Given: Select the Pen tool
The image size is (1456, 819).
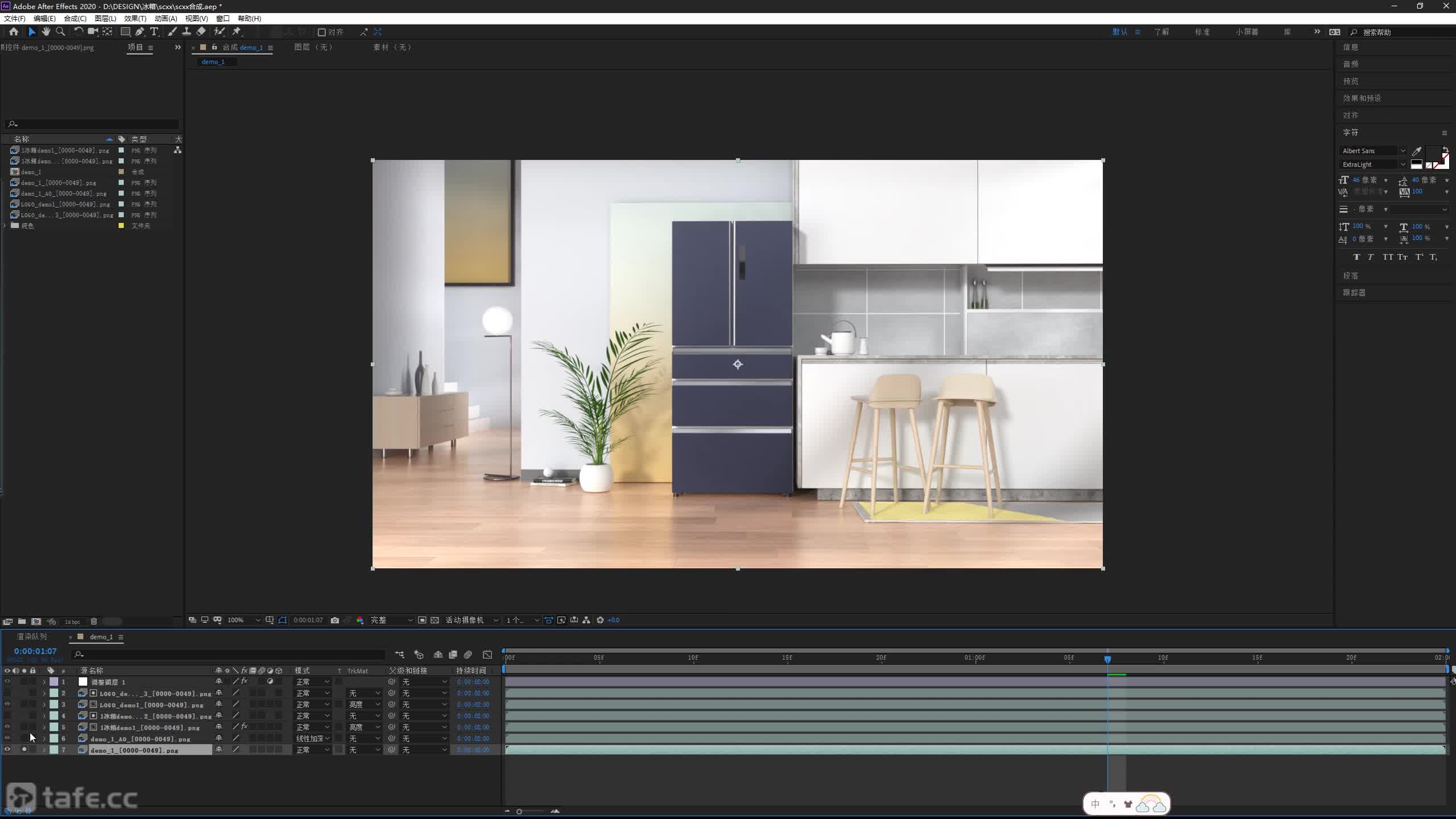Looking at the screenshot, I should (x=139, y=32).
